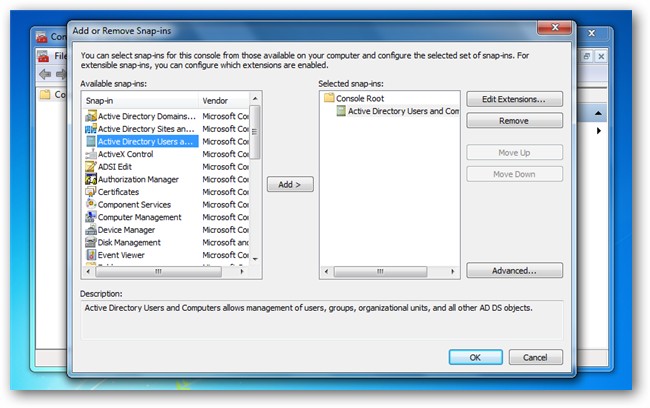
Task: Click the Disk Management icon
Action: 90,243
